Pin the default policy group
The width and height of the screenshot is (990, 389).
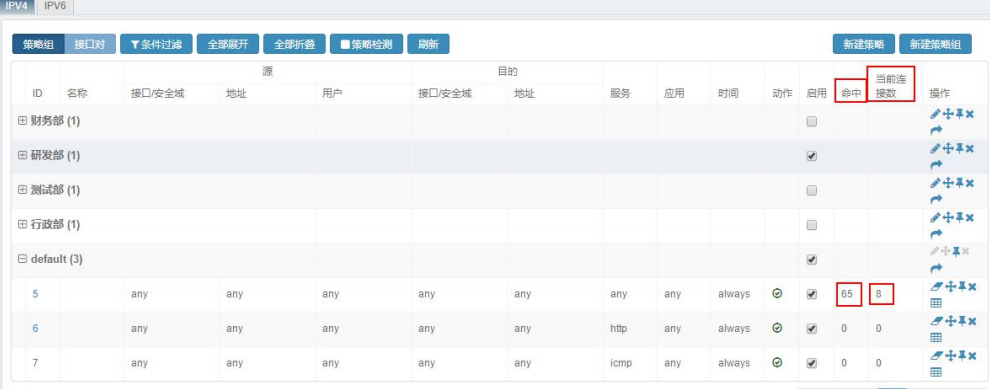coord(956,251)
